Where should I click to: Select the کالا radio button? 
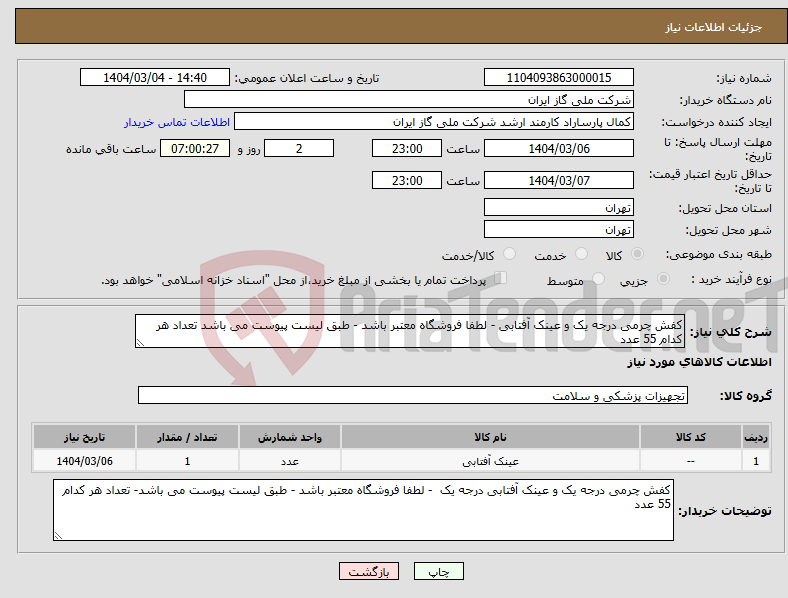coord(637,254)
